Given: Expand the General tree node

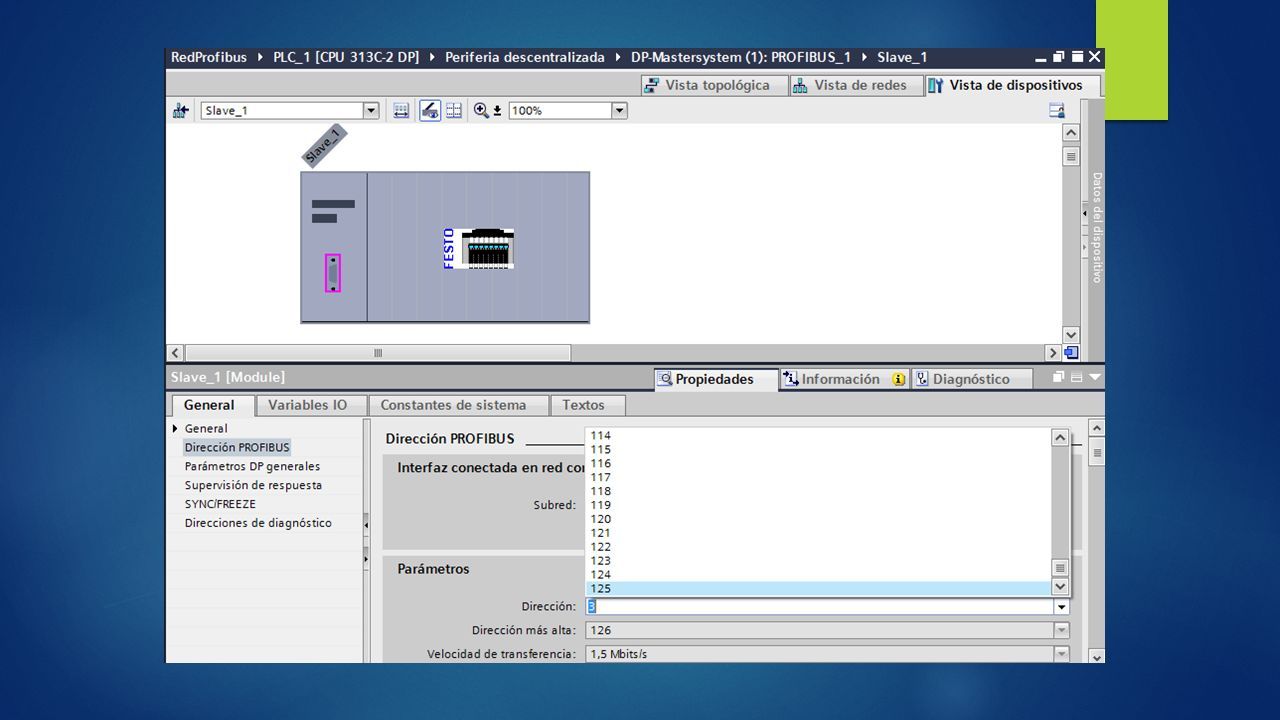Looking at the screenshot, I should [175, 429].
